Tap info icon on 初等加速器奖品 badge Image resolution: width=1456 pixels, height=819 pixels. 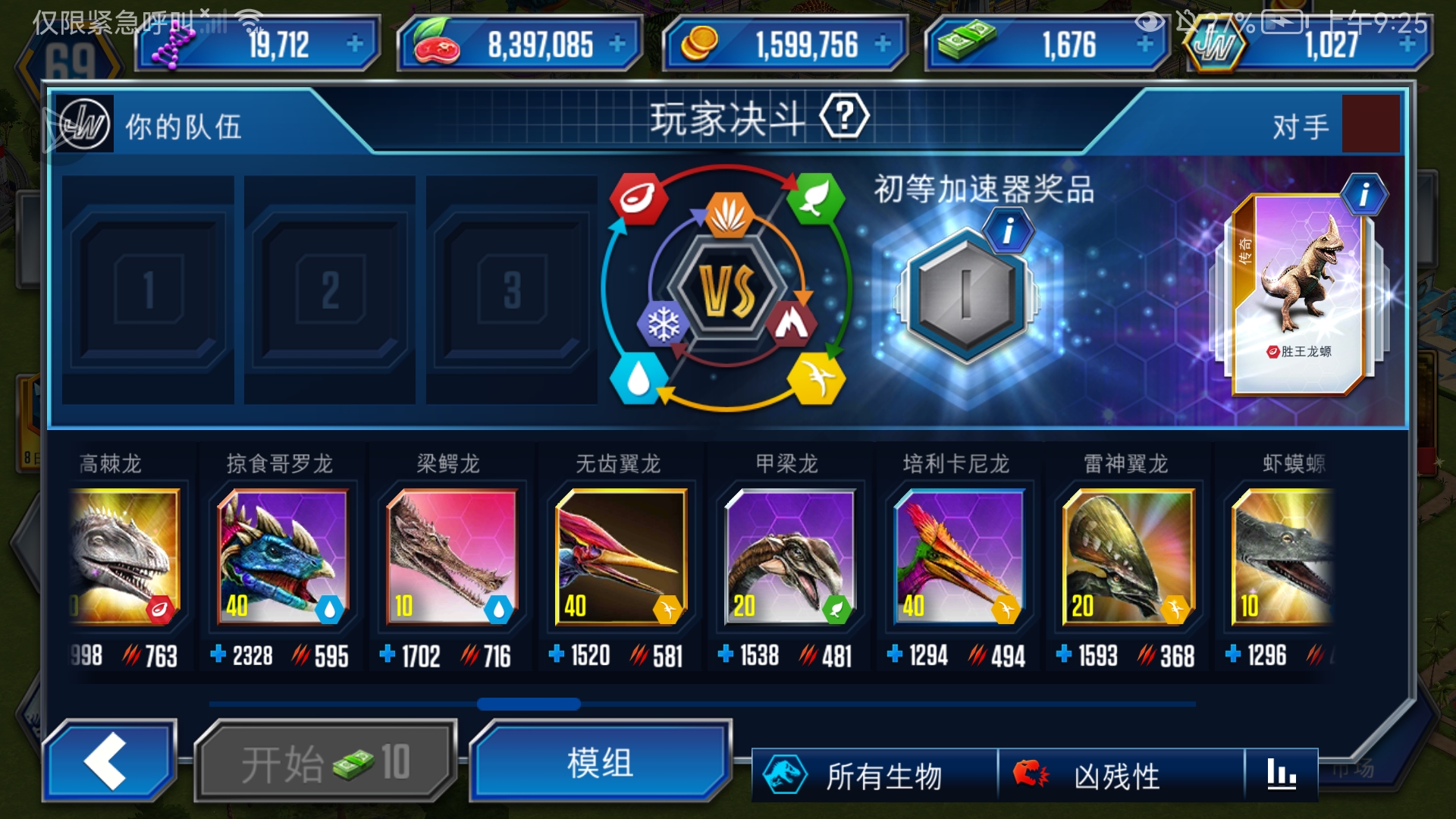click(1008, 231)
